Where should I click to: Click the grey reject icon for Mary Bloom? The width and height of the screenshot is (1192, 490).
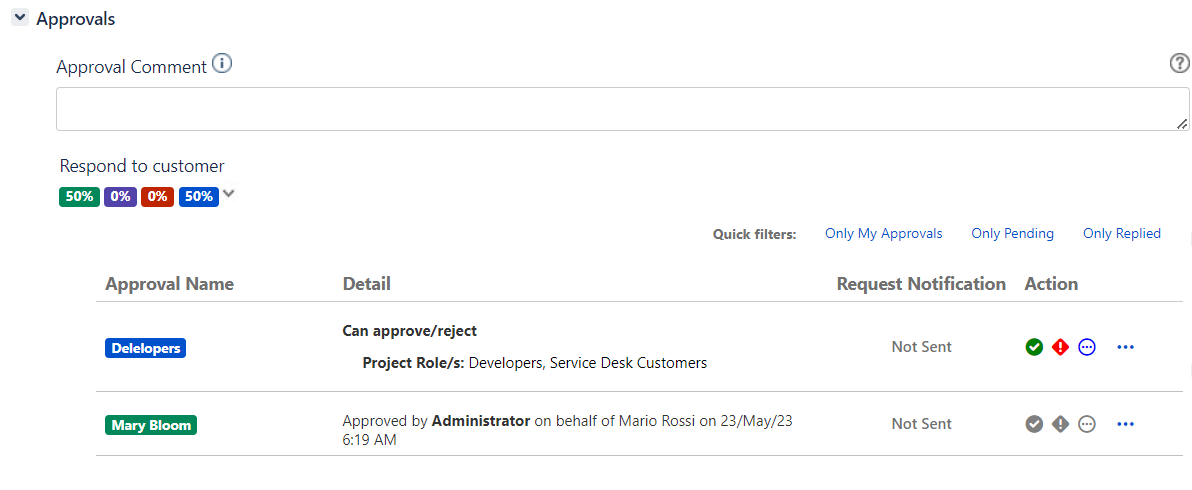click(x=1060, y=424)
